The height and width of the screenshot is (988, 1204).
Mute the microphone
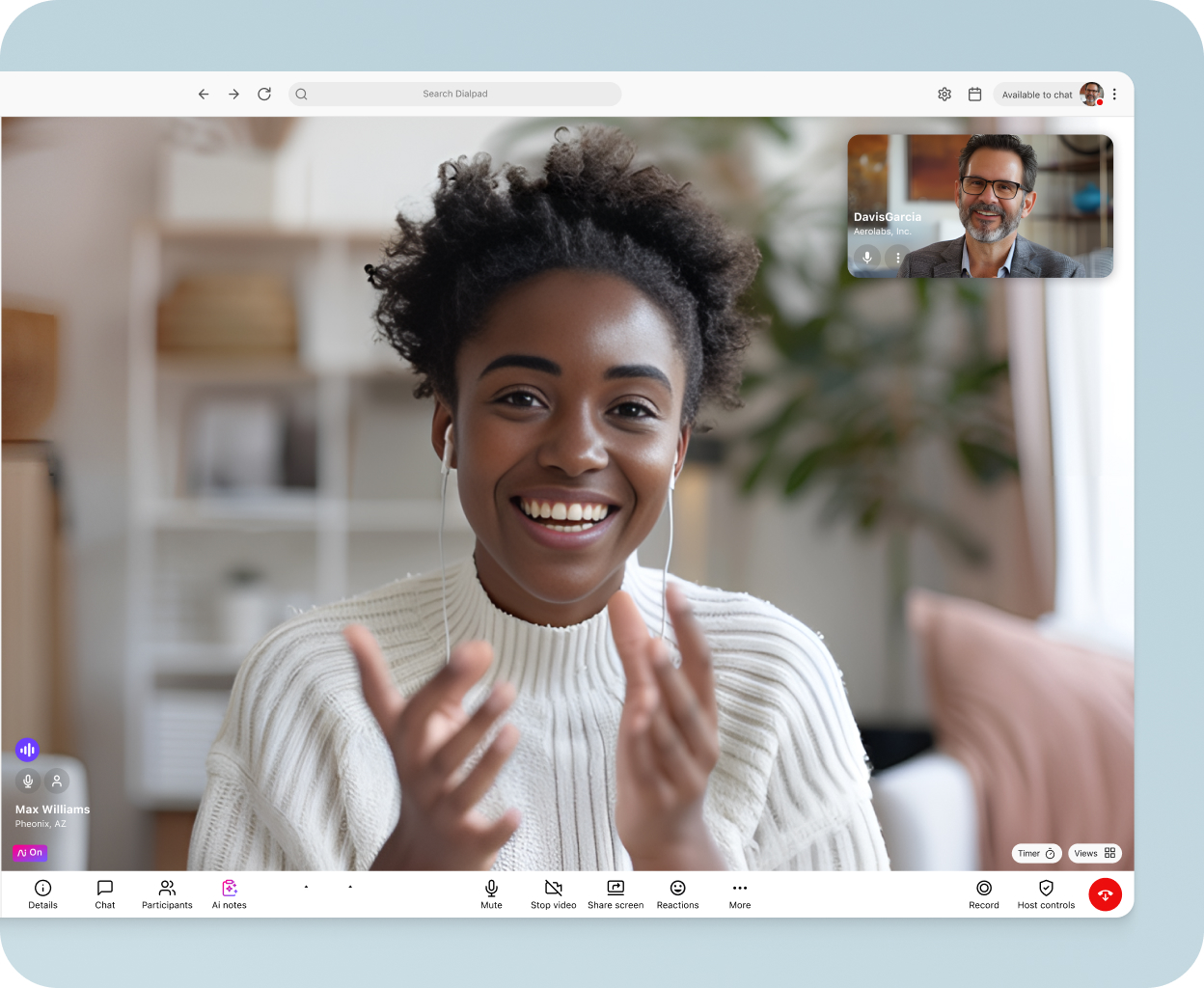[x=491, y=894]
